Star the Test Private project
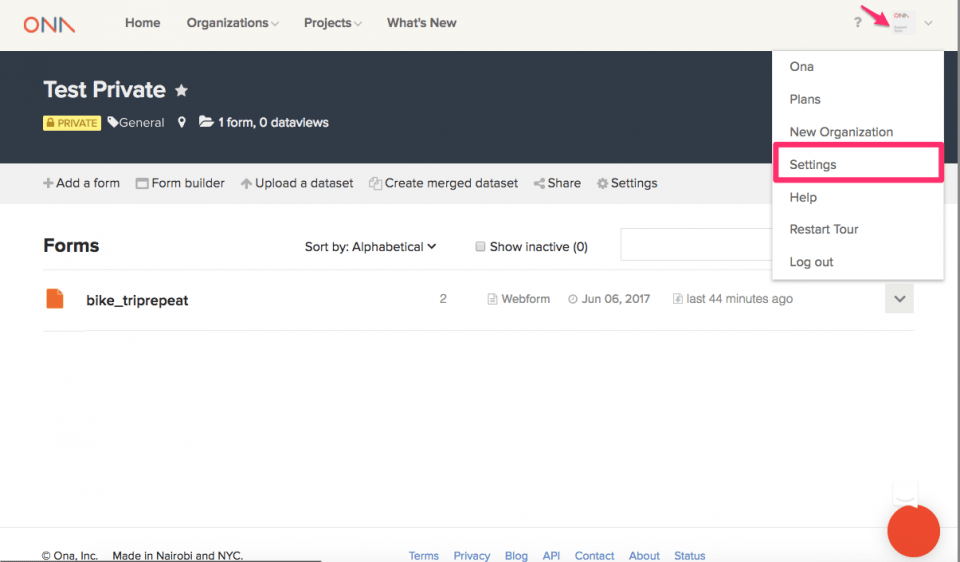 pyautogui.click(x=181, y=91)
